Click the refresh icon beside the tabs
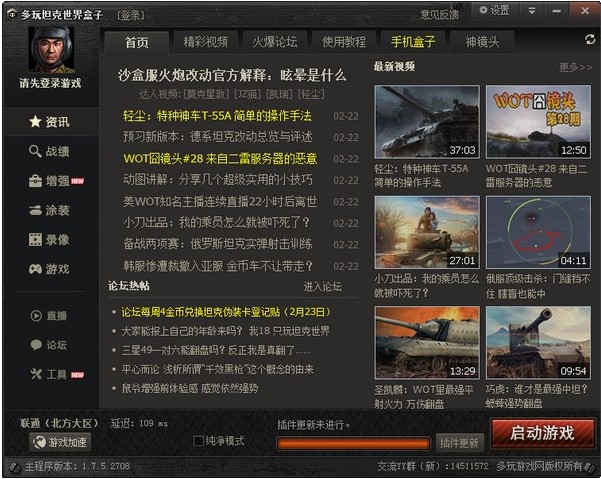This screenshot has height=479, width=601. coord(590,39)
